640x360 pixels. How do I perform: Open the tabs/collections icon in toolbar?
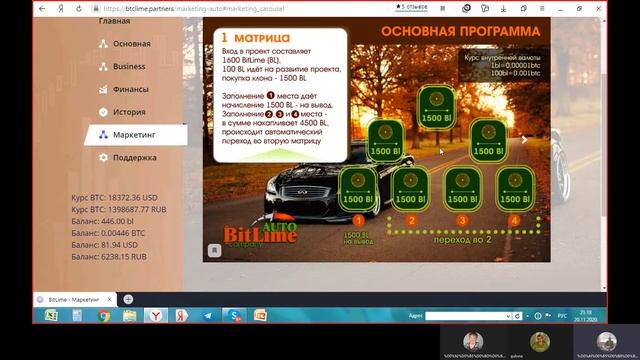pos(523,9)
